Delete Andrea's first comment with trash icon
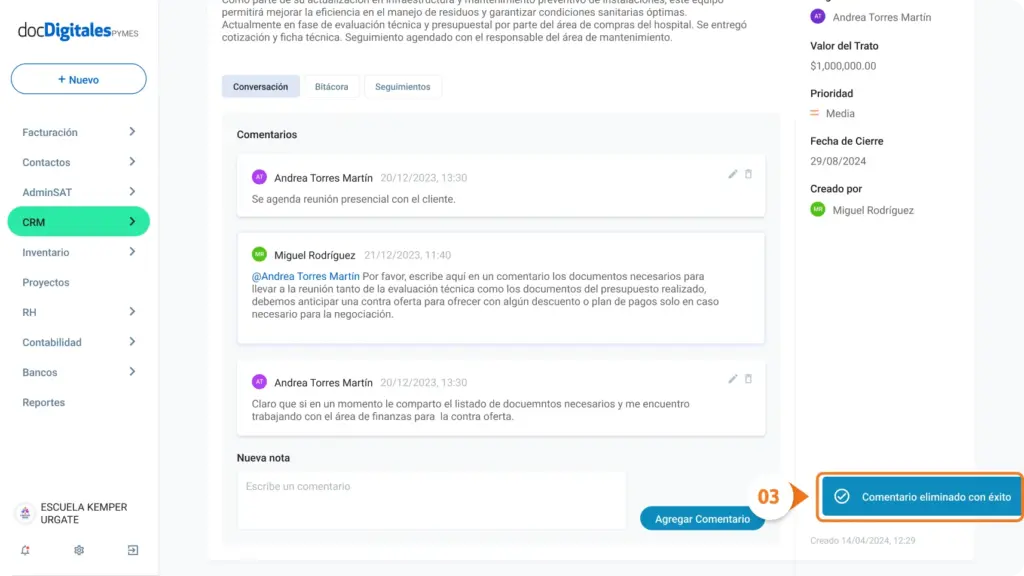Screen dimensions: 1024x576 tap(748, 174)
